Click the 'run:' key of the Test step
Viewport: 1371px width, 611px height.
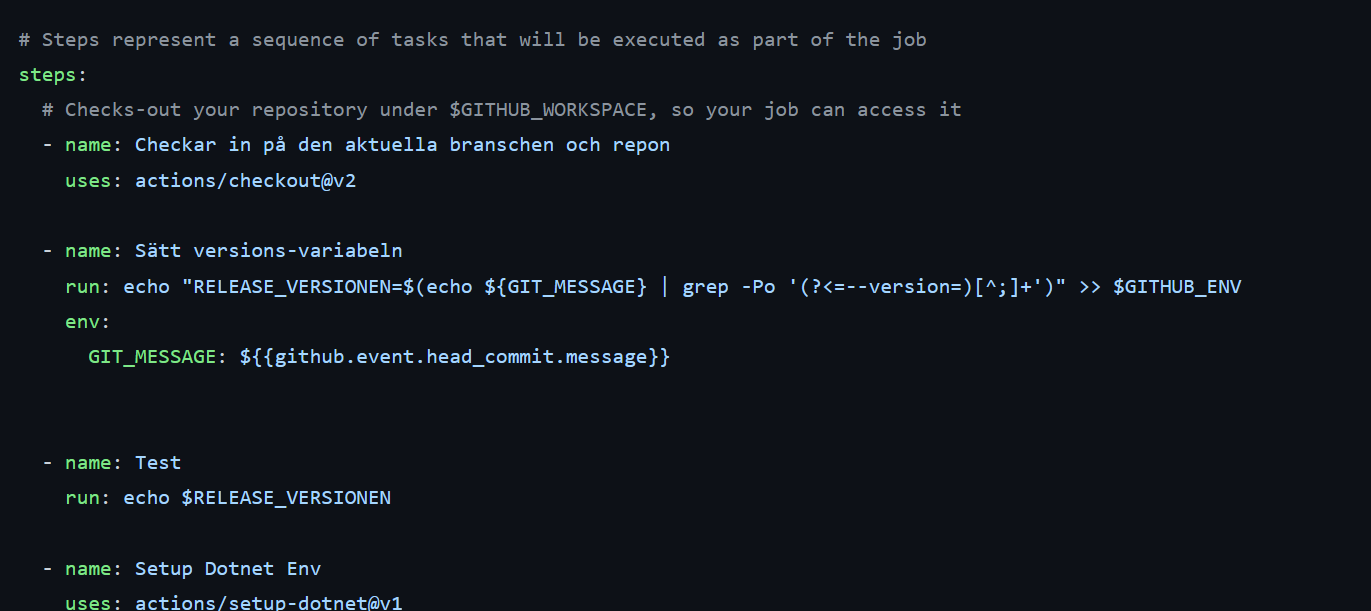(x=88, y=498)
